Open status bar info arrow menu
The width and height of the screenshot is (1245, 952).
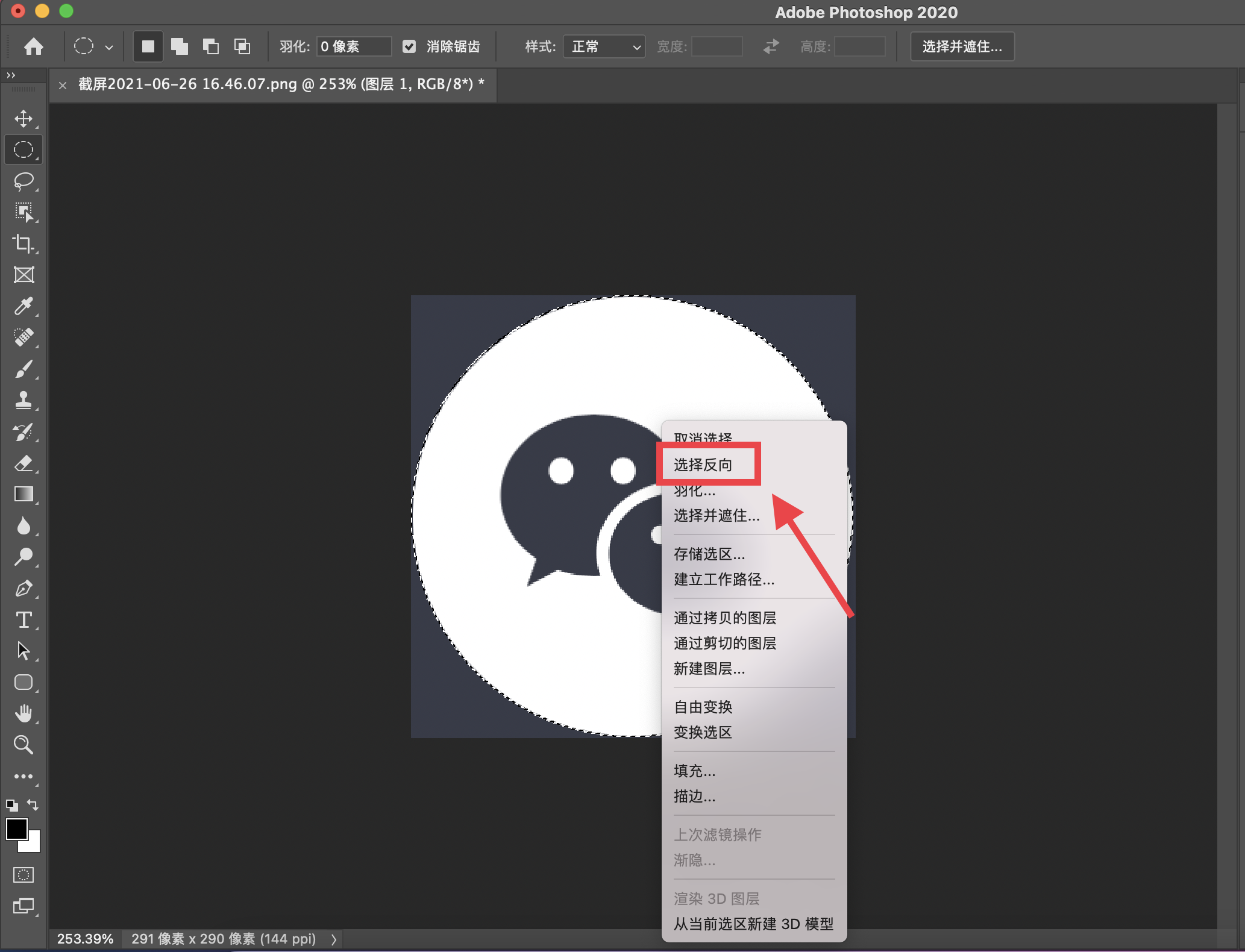click(x=333, y=939)
